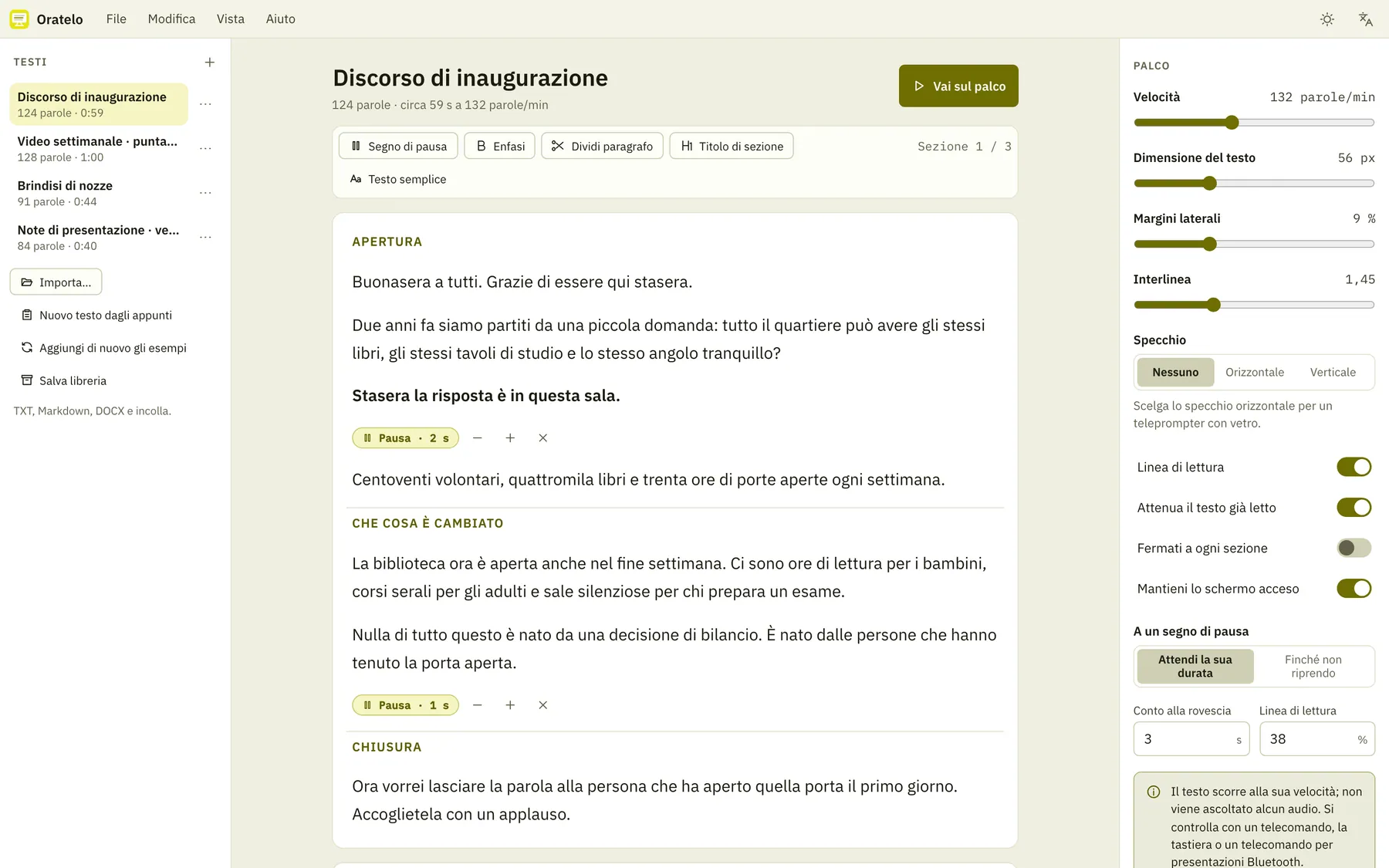Click Dividi paragrafo scissors tool
This screenshot has width=1389, height=868.
pos(602,146)
